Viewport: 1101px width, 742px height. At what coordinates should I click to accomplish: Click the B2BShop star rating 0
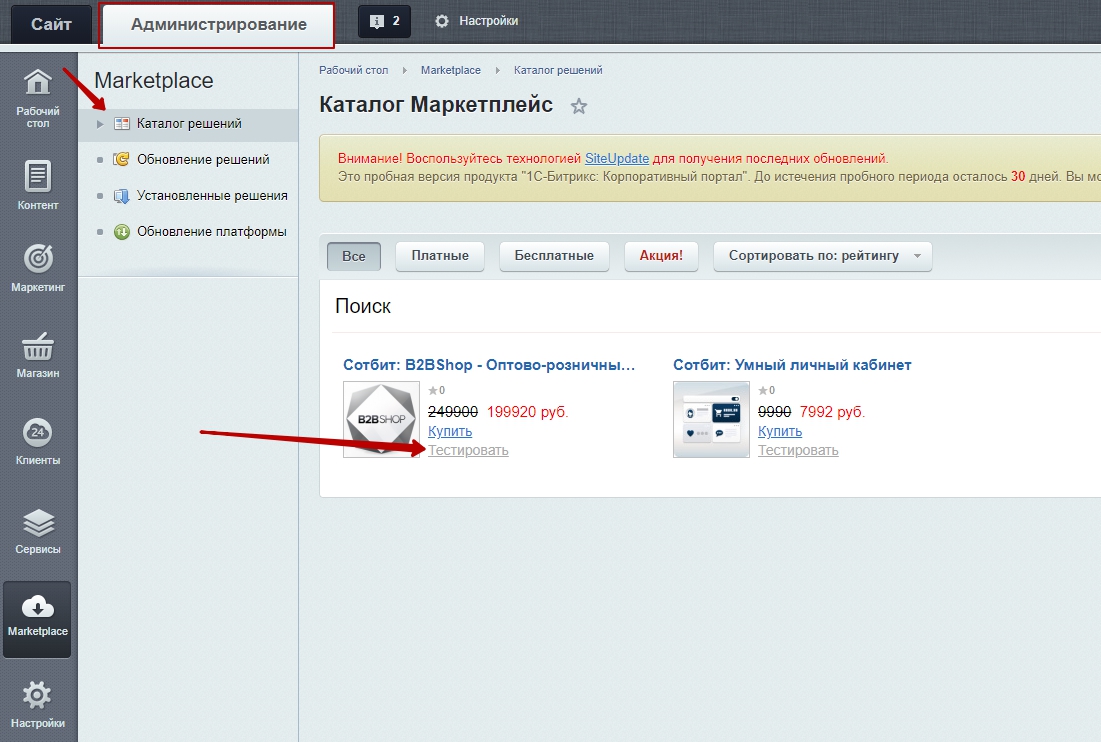437,390
